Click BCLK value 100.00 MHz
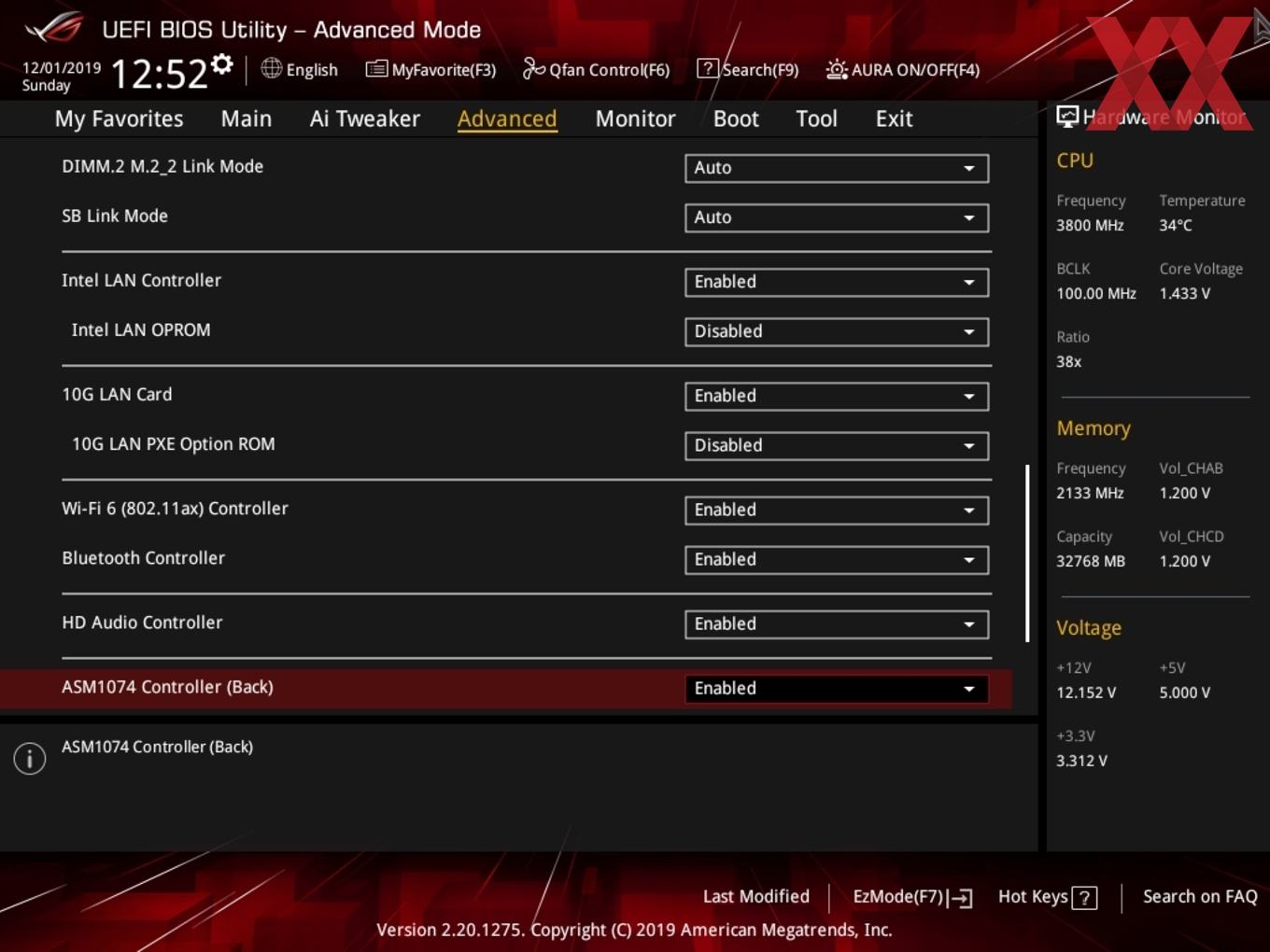Image resolution: width=1270 pixels, height=952 pixels. (x=1096, y=293)
